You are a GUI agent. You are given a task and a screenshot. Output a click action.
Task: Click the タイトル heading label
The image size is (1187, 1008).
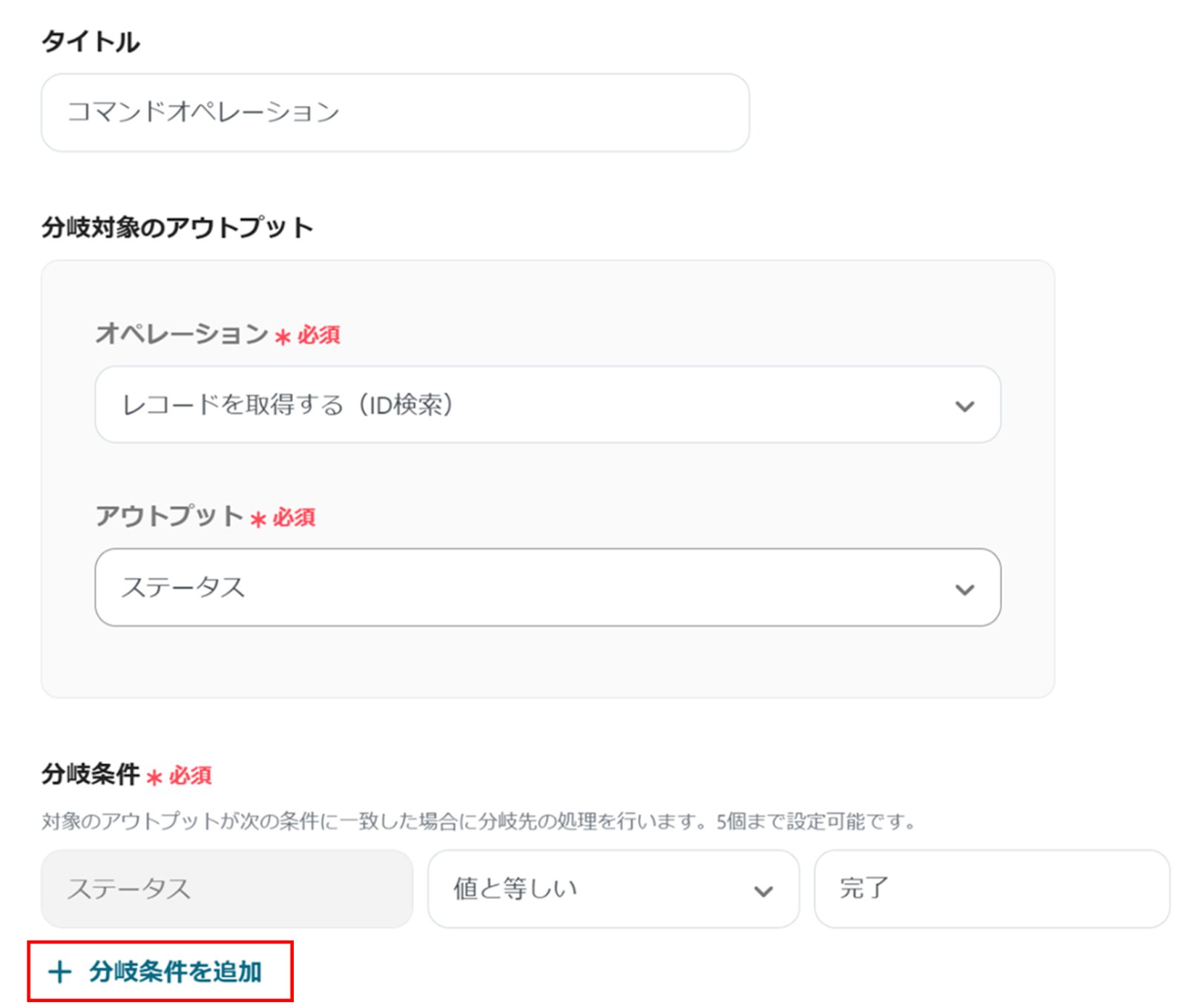pos(91,42)
